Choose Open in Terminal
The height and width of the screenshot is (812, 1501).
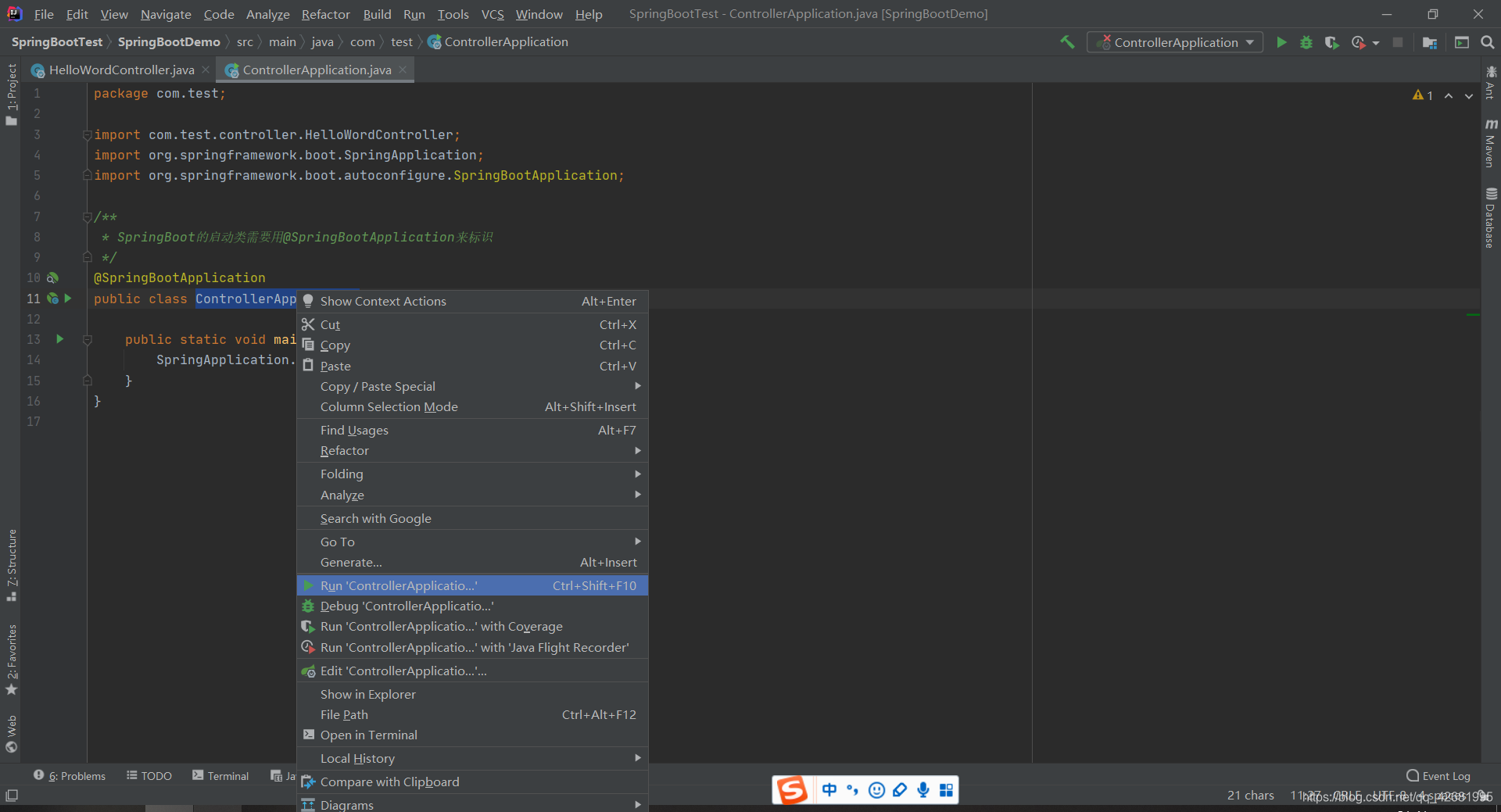pyautogui.click(x=472, y=735)
